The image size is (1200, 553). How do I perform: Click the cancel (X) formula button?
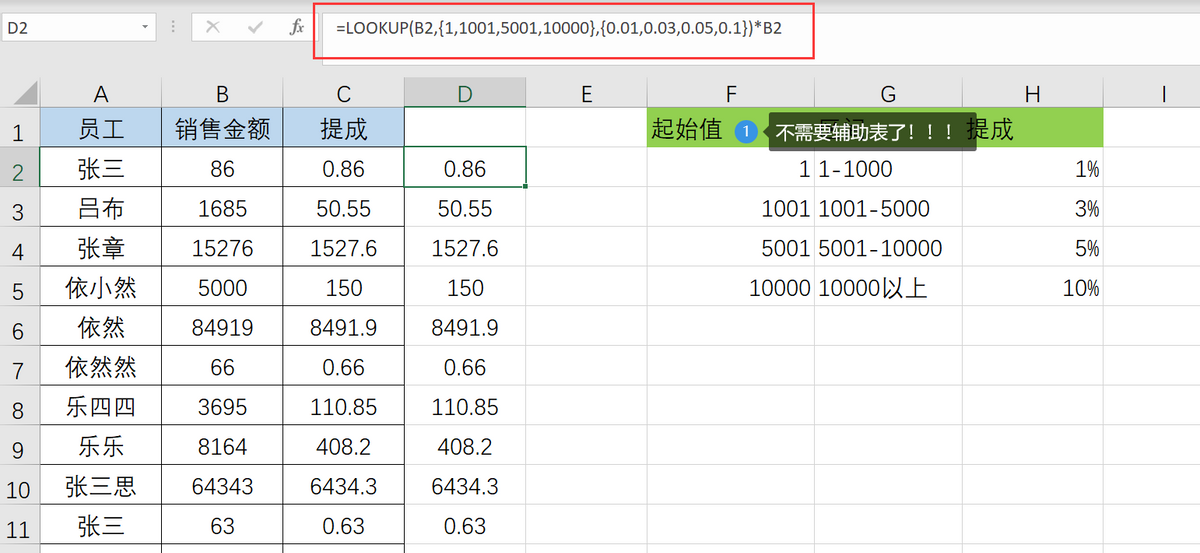(x=212, y=27)
